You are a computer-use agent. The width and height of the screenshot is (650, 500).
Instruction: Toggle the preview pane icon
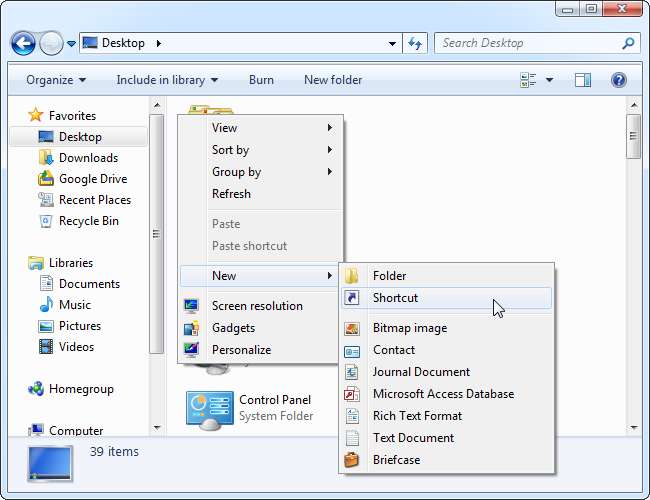(x=583, y=80)
